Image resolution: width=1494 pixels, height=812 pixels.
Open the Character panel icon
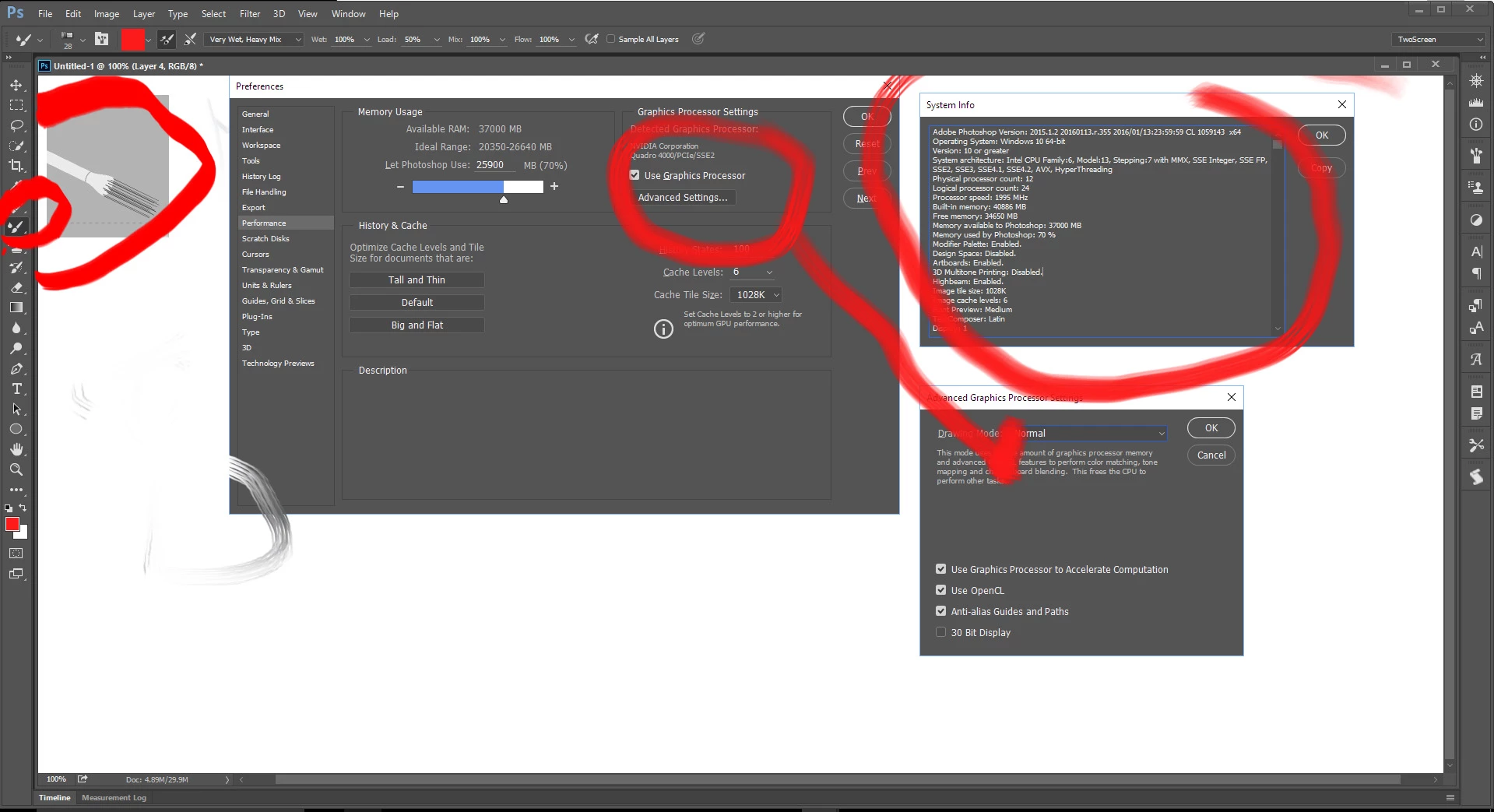[x=1476, y=251]
